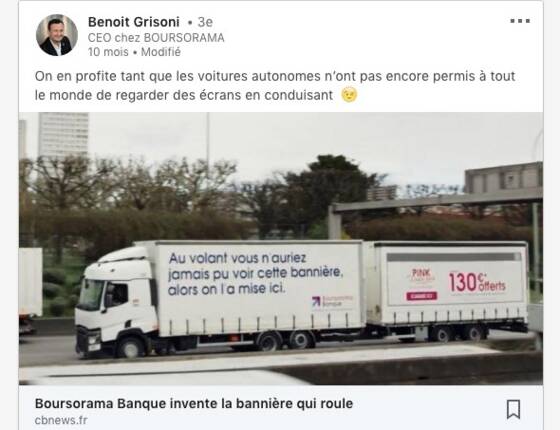This screenshot has width=560, height=430.
Task: Click the article card footer area
Action: pyautogui.click(x=281, y=408)
